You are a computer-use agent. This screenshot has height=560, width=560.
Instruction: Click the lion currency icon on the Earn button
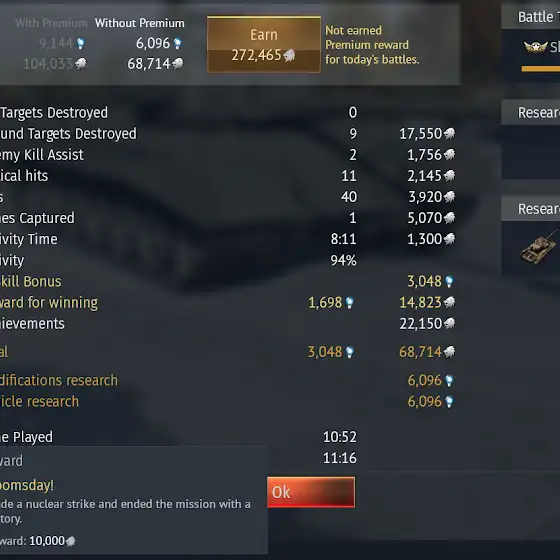coord(289,55)
